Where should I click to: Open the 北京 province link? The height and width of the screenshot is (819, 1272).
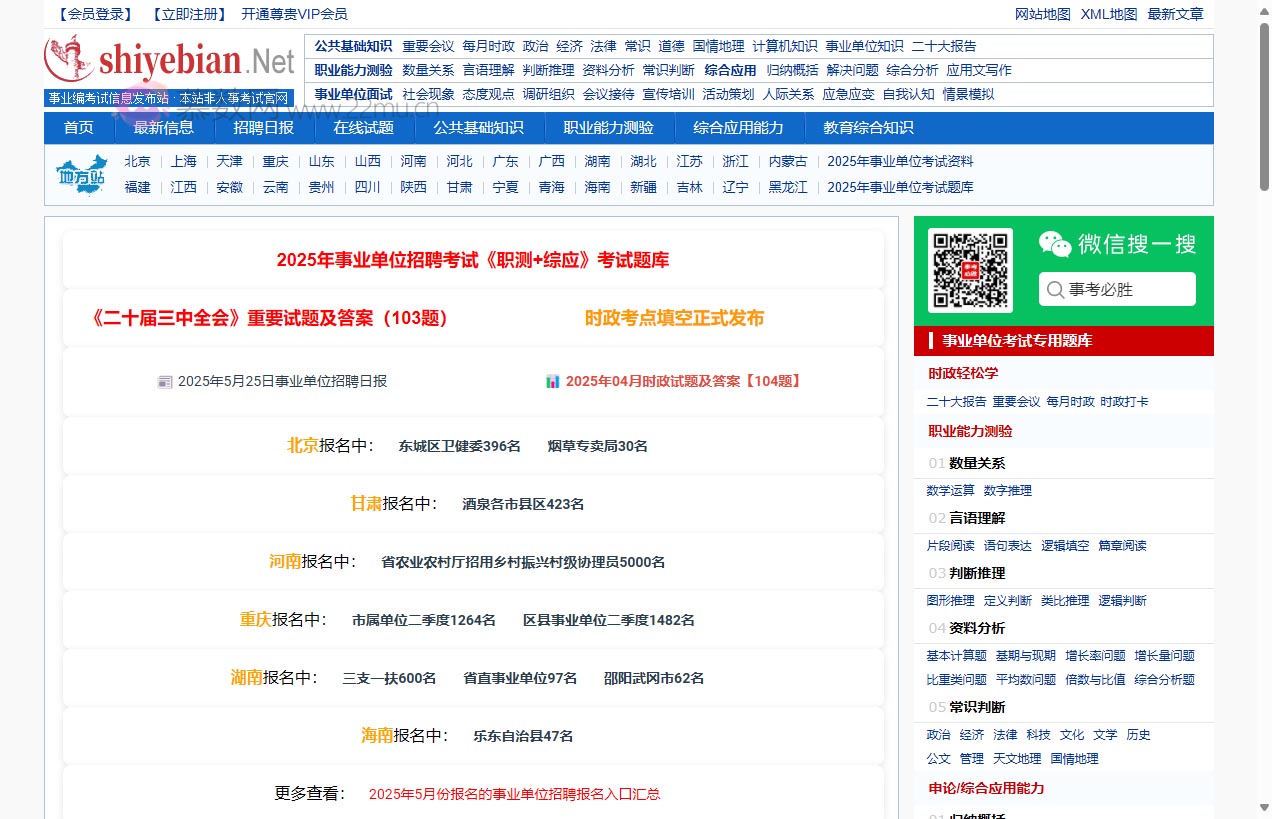click(x=137, y=160)
